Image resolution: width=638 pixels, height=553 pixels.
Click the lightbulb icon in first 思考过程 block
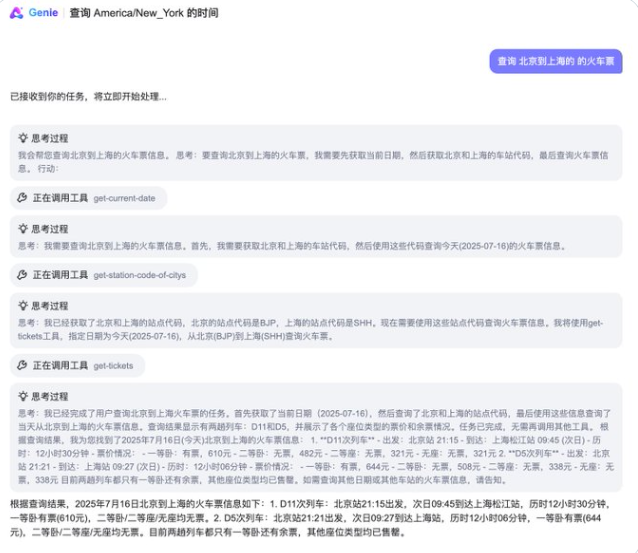click(22, 139)
